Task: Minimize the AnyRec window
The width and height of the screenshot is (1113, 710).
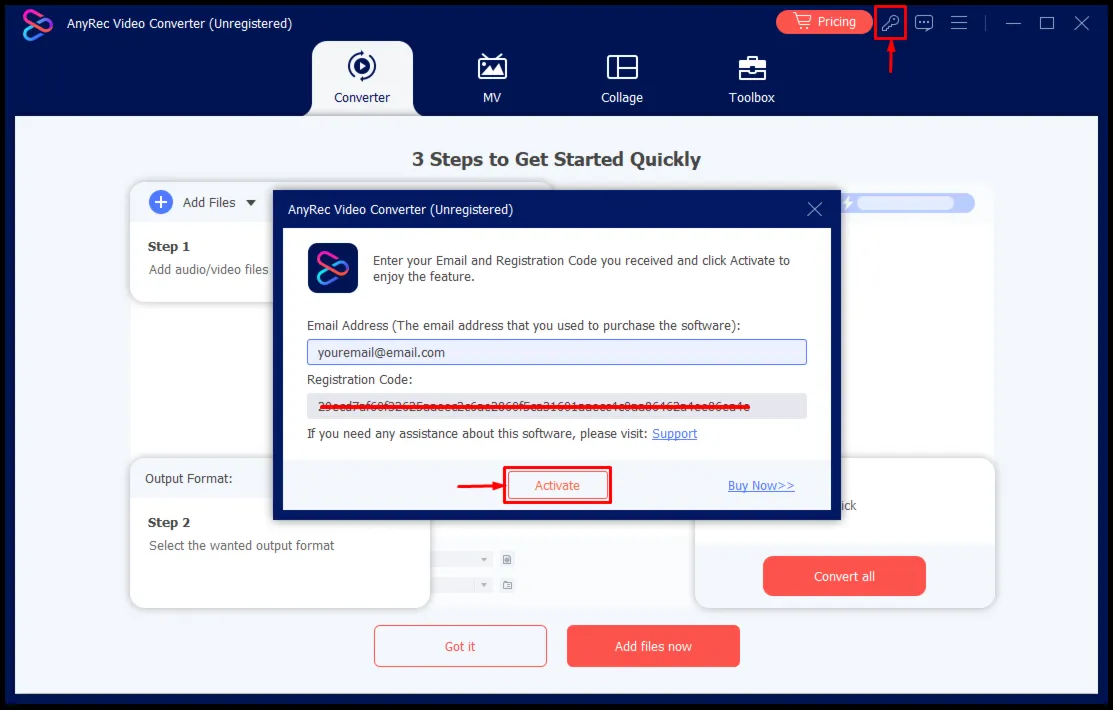Action: point(1013,23)
